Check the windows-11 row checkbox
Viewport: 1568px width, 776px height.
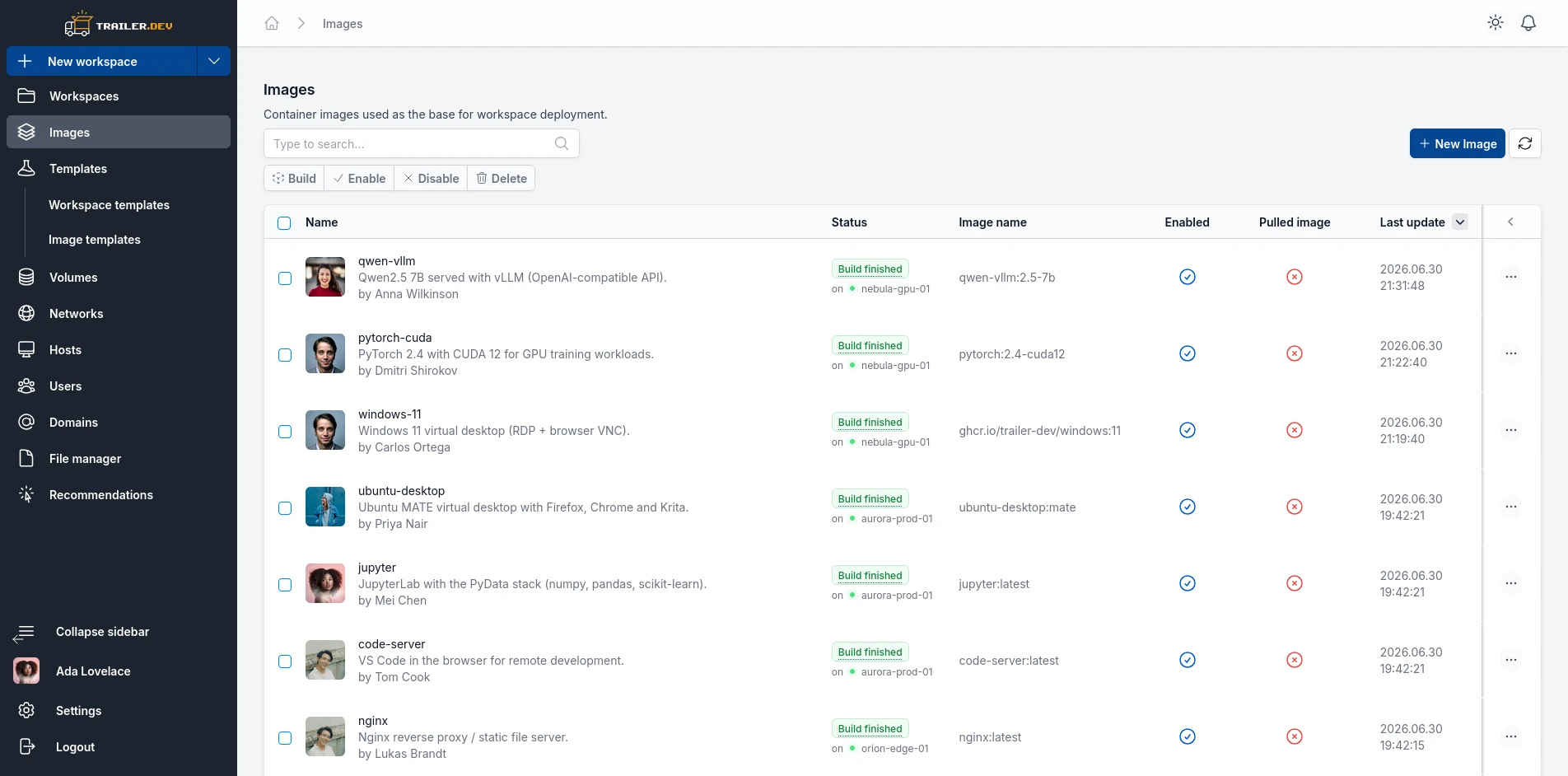[x=285, y=432]
